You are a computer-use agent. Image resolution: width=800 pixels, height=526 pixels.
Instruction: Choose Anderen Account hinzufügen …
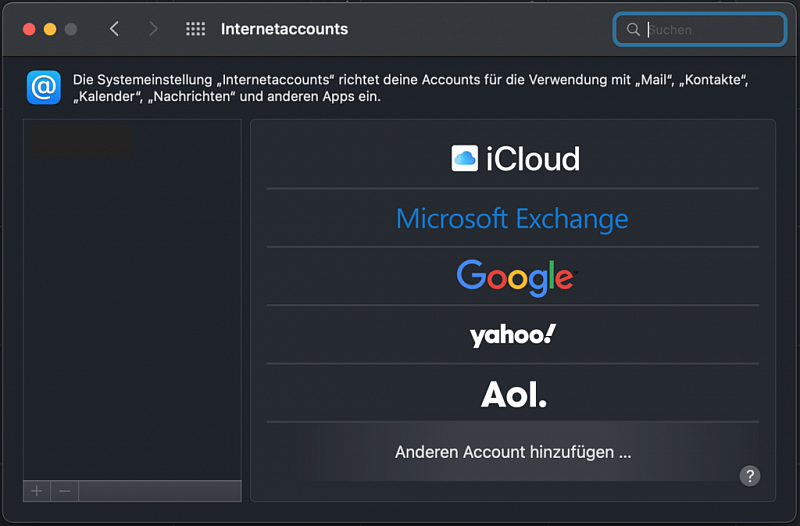tap(513, 452)
